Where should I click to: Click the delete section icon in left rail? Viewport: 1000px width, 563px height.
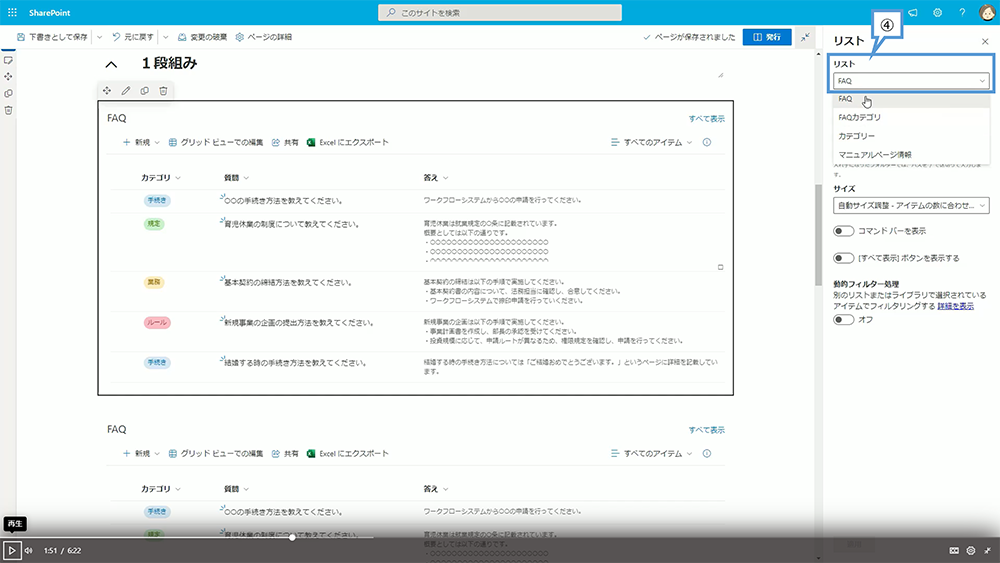[8, 110]
